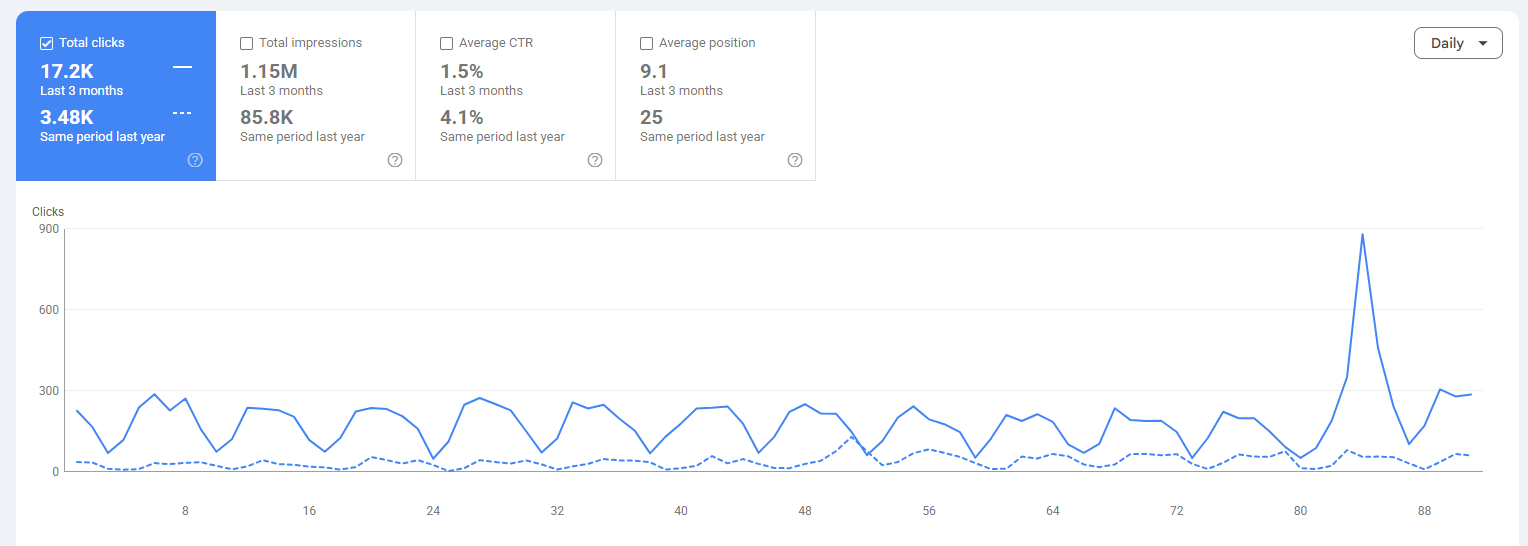
Task: Uncheck the Total clicks checkbox
Action: click(46, 43)
